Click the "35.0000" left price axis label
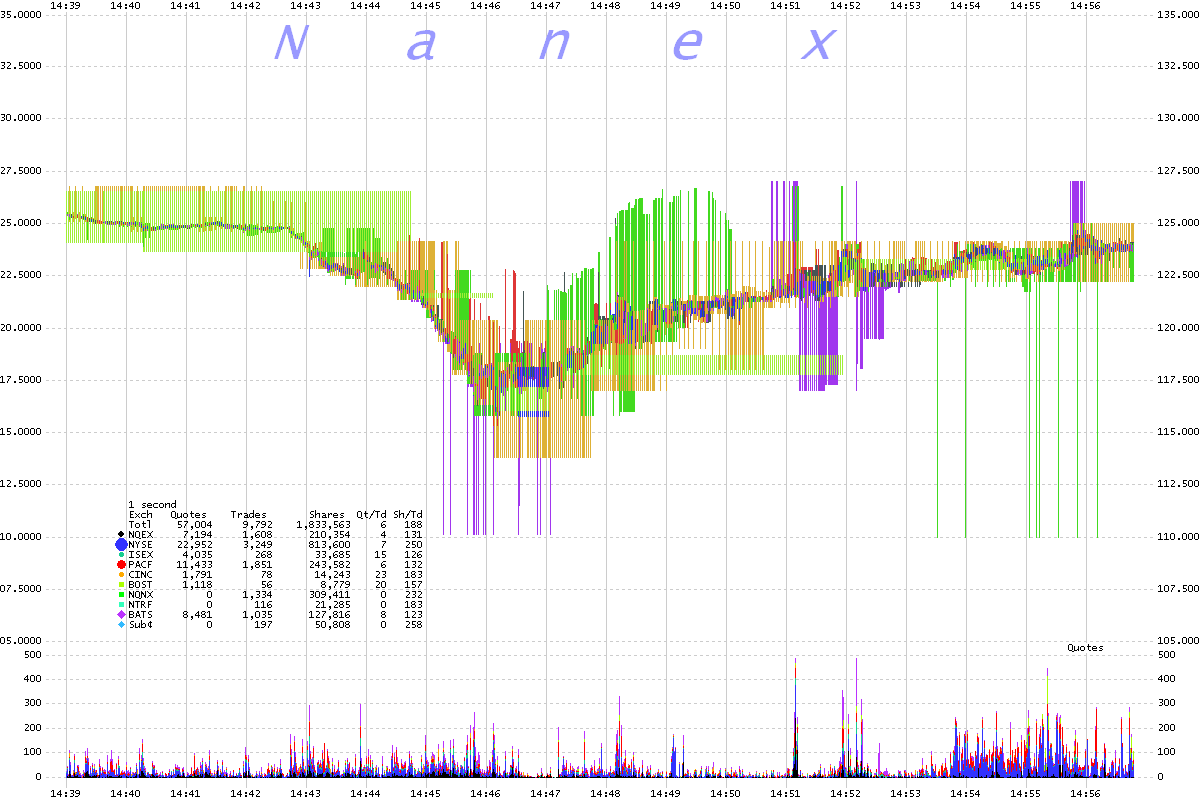 21,13
